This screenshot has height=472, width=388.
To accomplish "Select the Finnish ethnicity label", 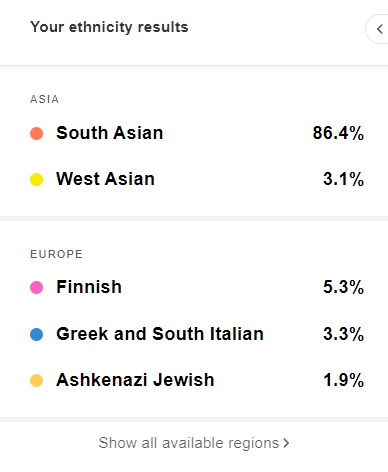I will click(x=89, y=287).
